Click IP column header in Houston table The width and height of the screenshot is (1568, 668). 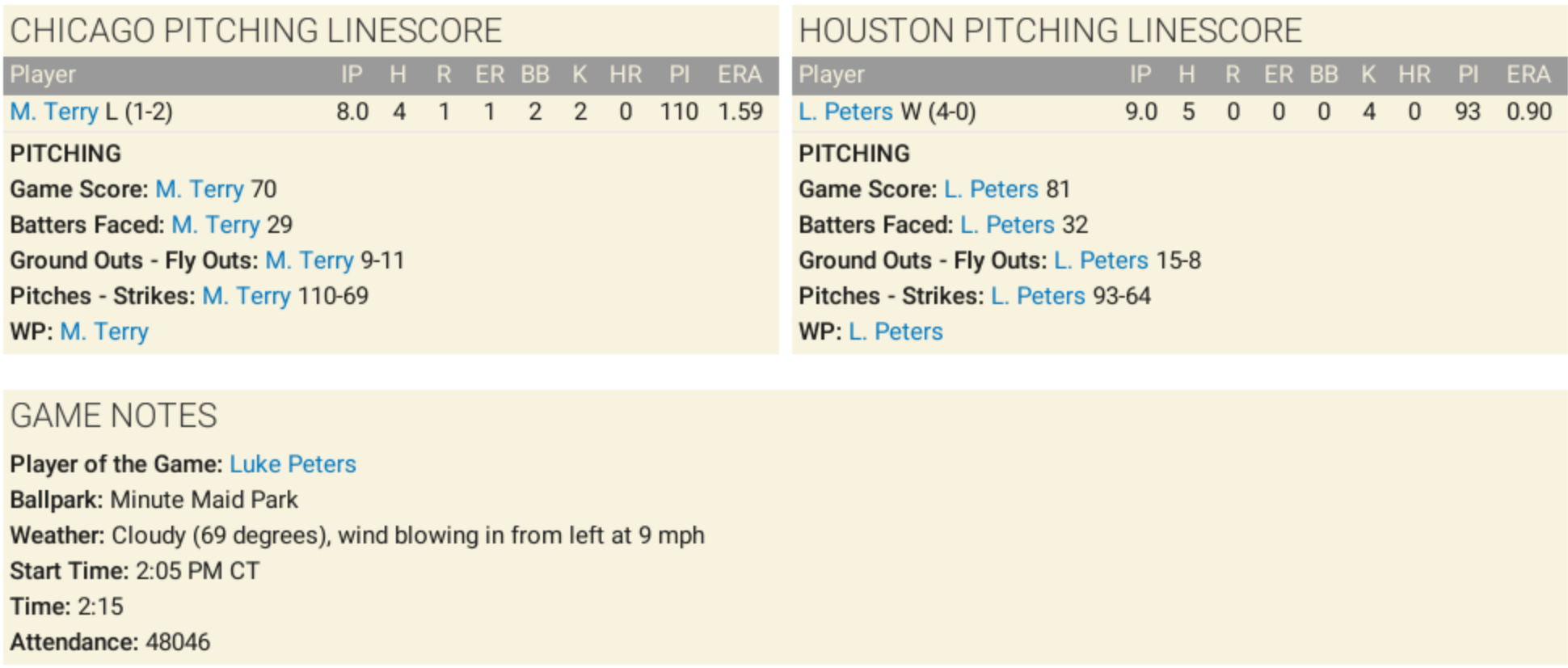1140,75
